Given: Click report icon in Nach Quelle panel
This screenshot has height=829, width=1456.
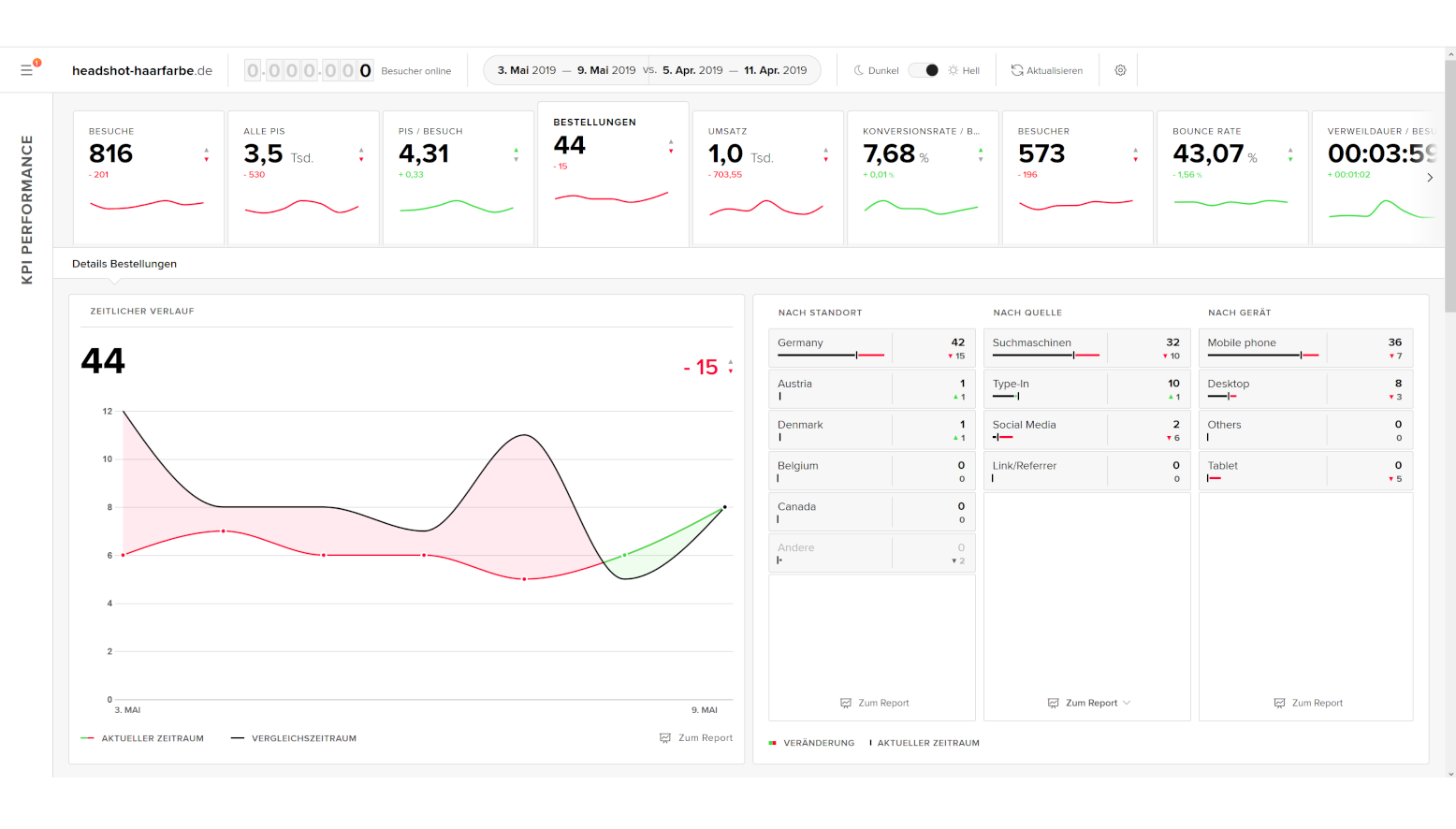Looking at the screenshot, I should tap(1053, 703).
